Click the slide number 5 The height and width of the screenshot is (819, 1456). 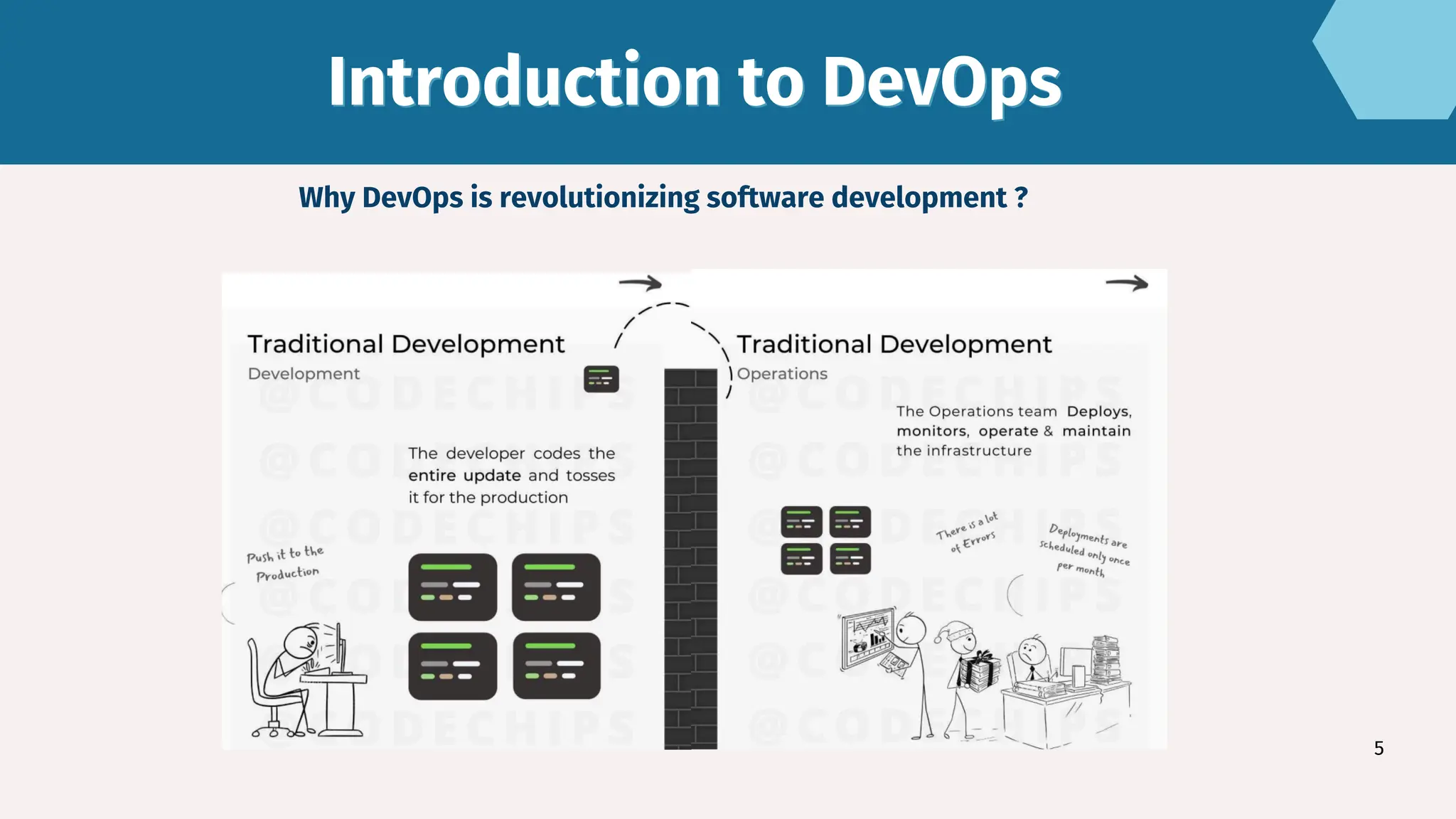coord(1379,748)
